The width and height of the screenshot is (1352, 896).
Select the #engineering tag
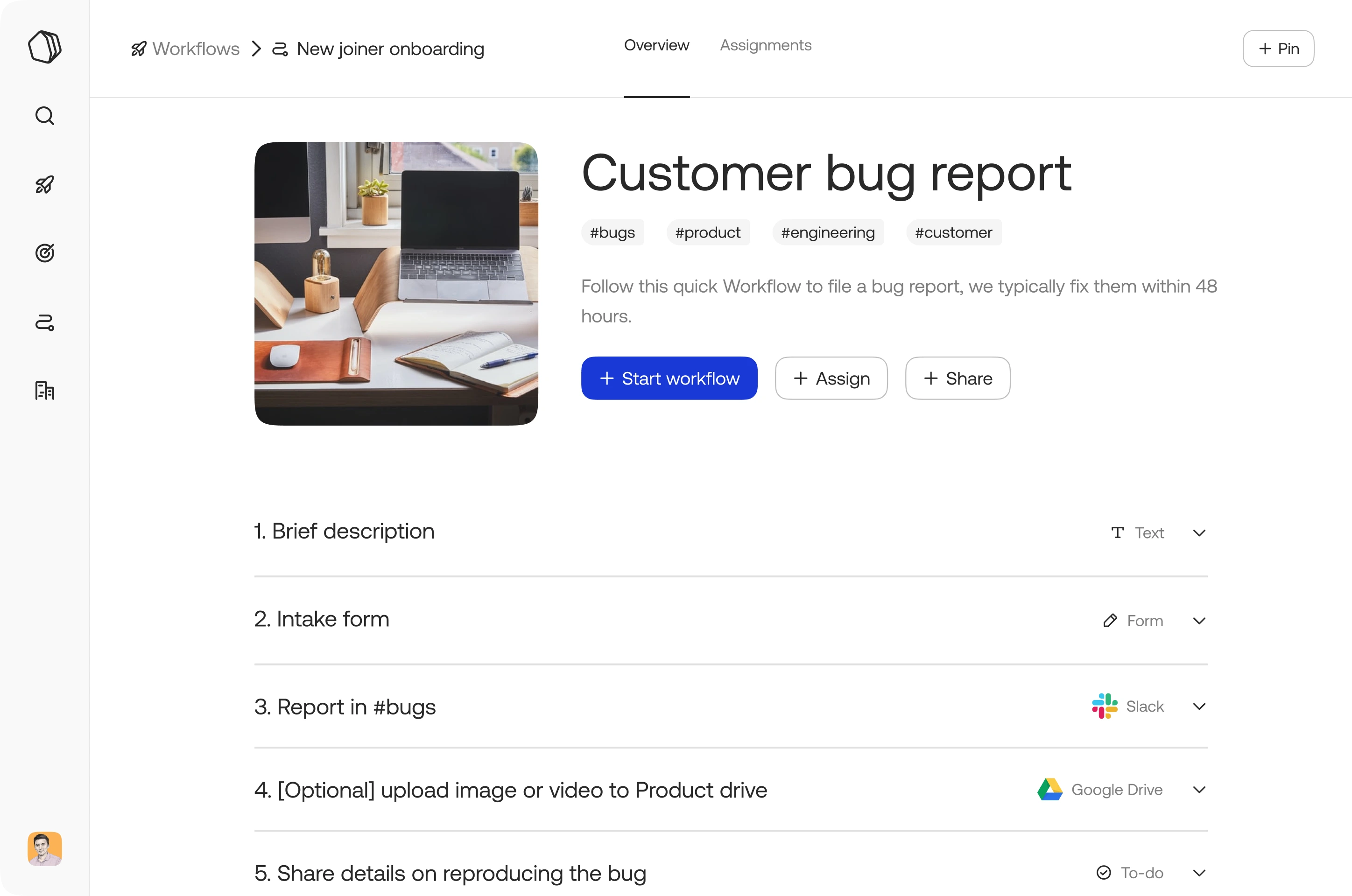coord(828,232)
